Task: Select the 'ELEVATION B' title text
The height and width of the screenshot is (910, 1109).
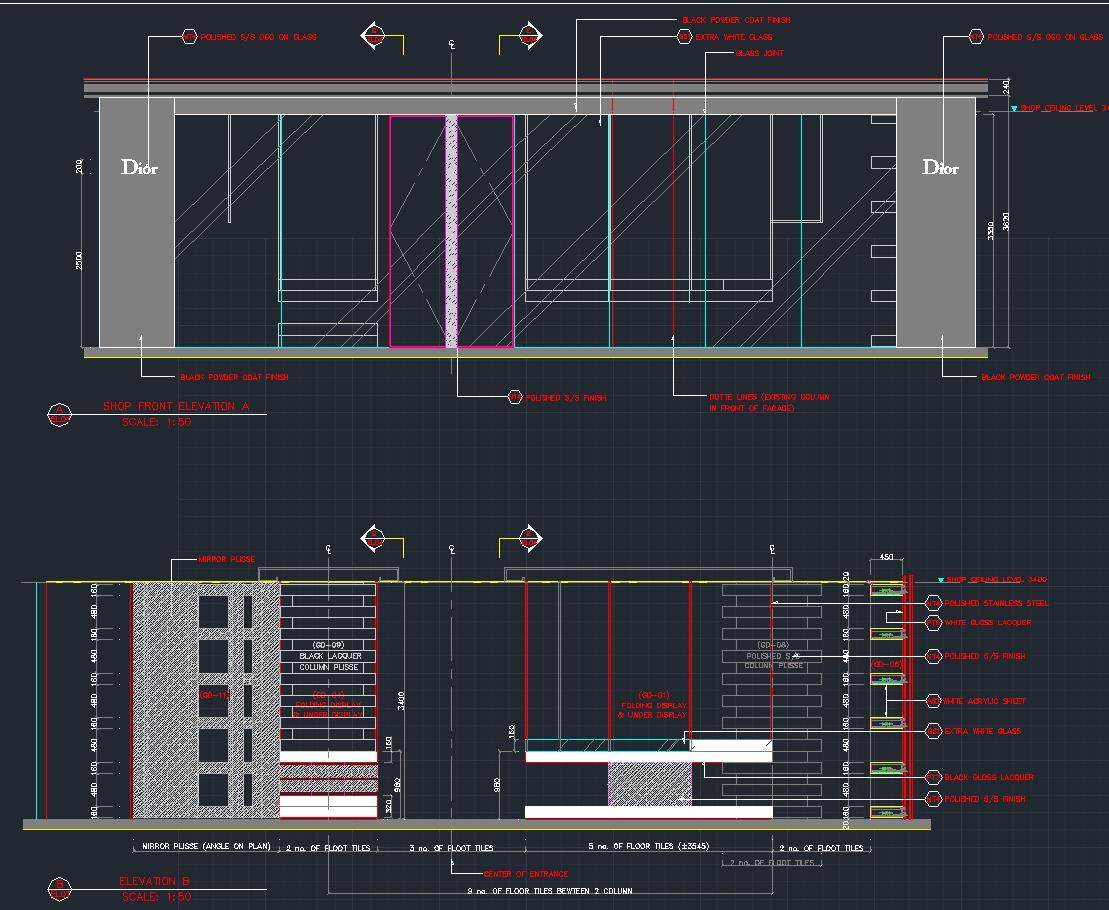Action: pos(153,881)
